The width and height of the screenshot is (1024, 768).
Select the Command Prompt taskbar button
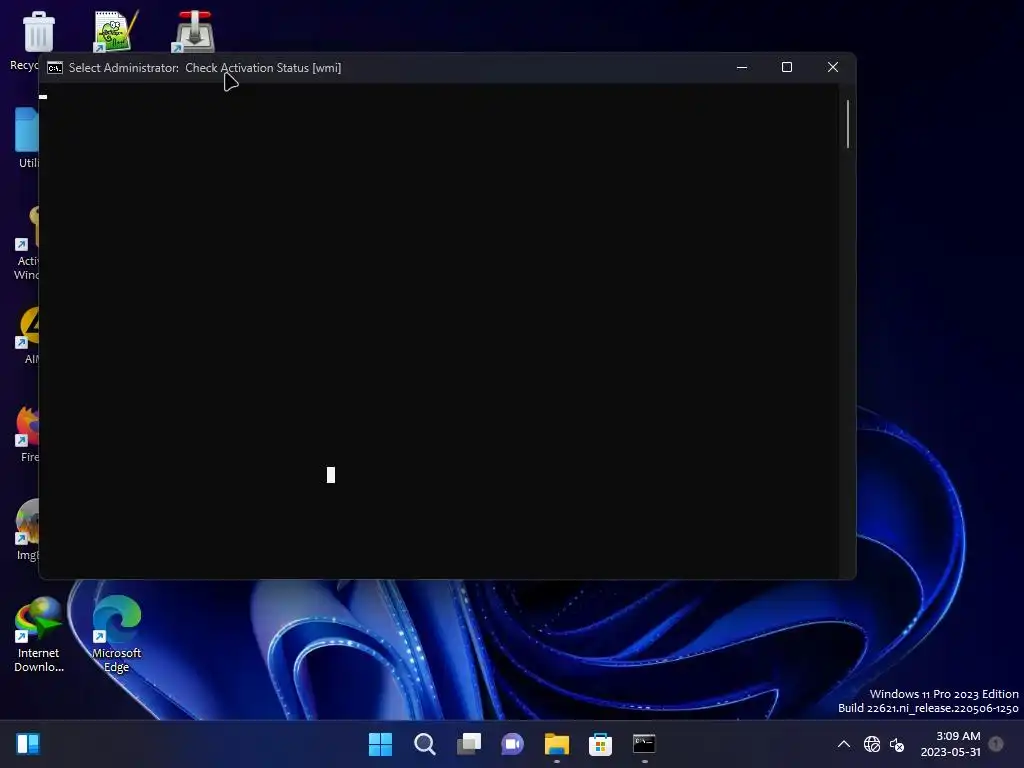click(644, 744)
